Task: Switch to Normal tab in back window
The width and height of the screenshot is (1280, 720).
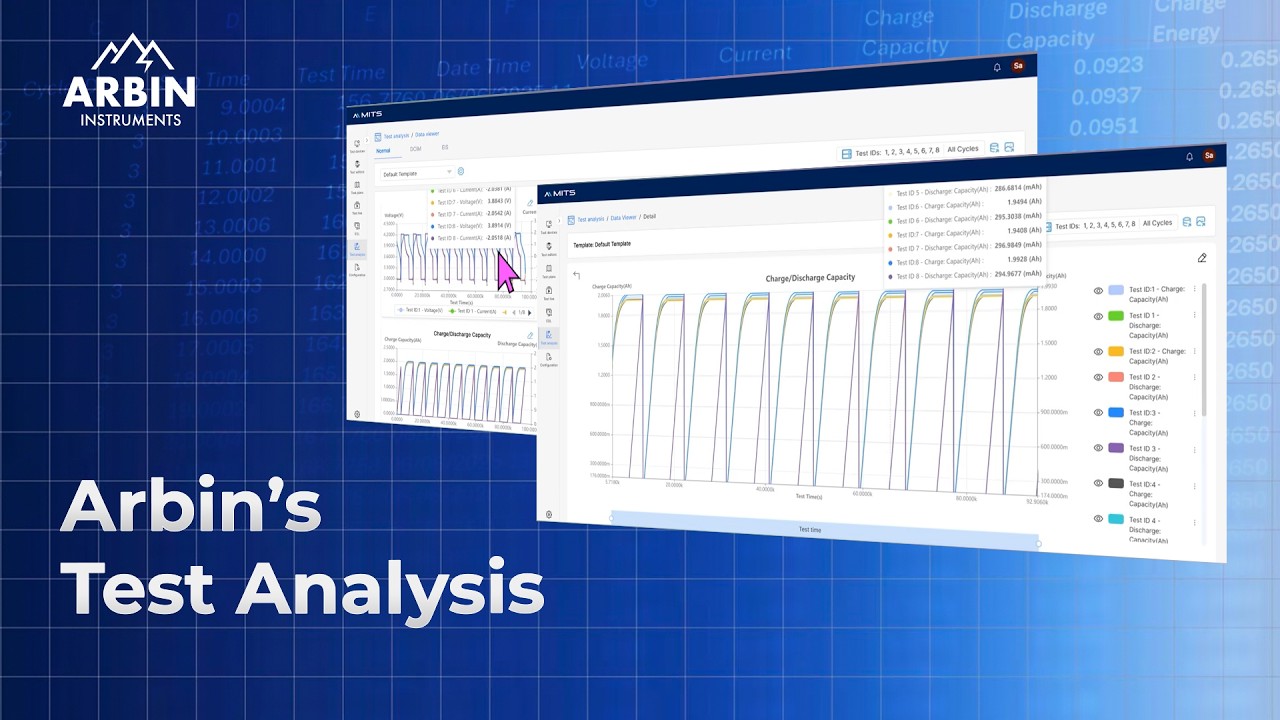Action: point(383,151)
